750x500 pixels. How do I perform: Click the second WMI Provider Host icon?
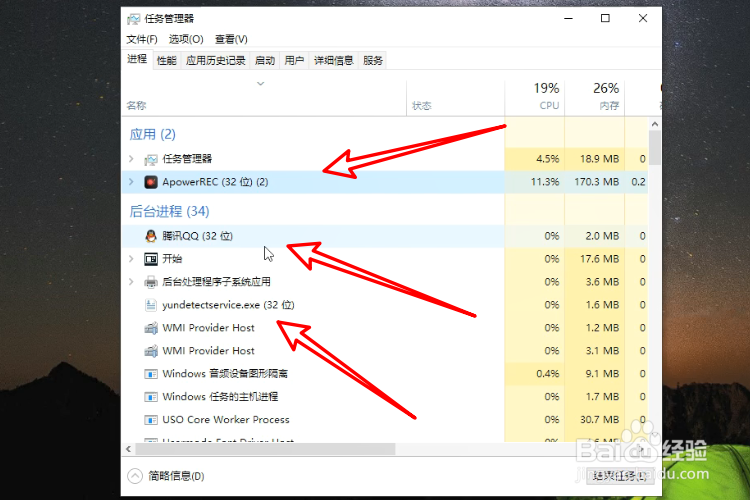pyautogui.click(x=151, y=351)
